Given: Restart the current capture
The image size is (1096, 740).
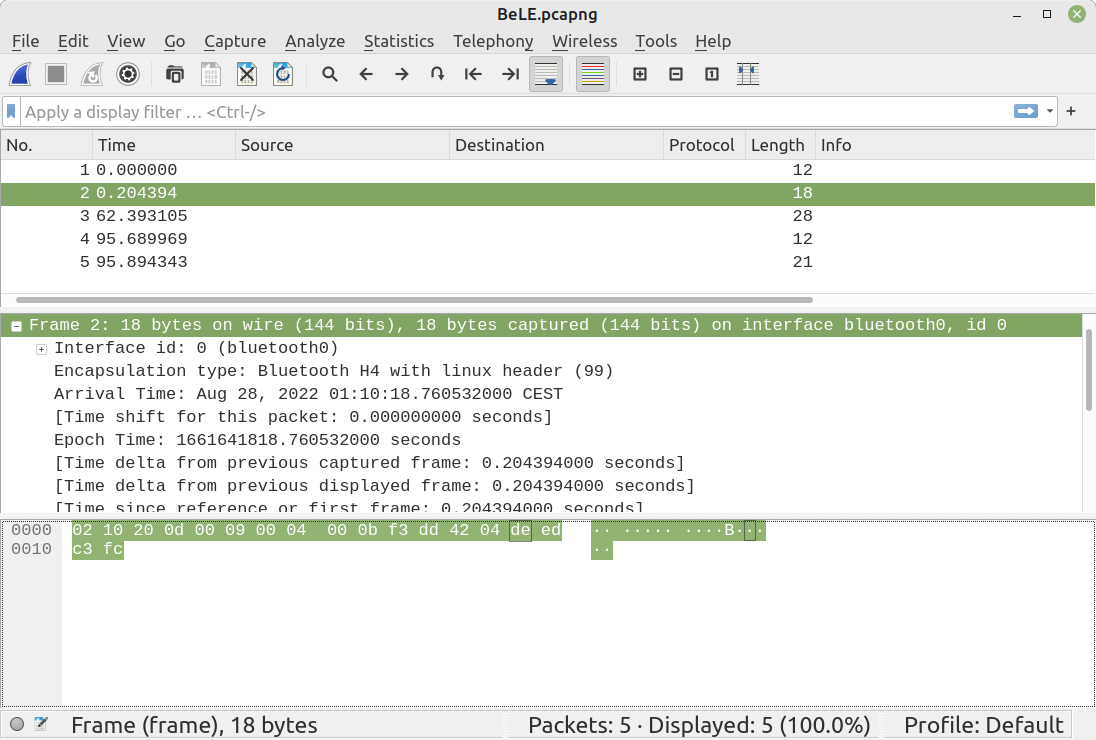Looking at the screenshot, I should click(x=92, y=74).
